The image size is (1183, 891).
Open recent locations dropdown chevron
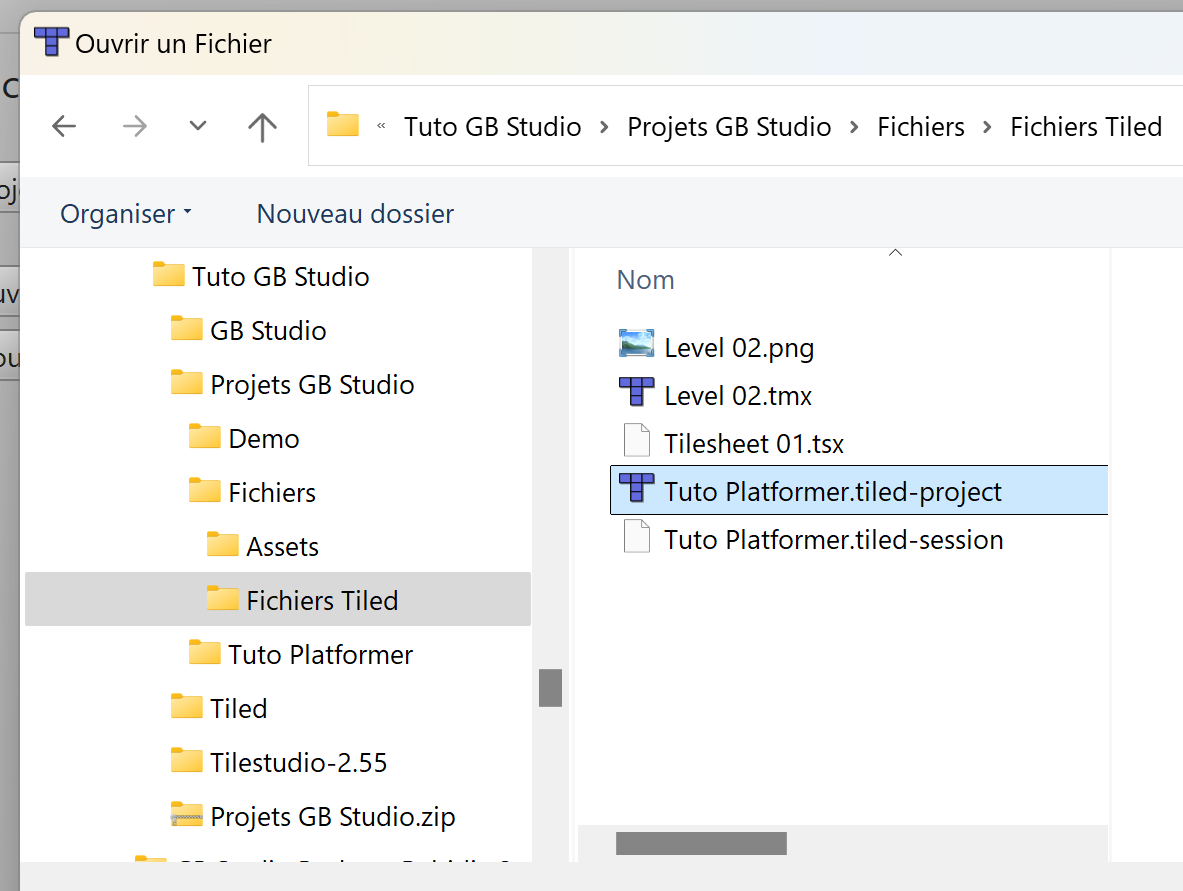(x=198, y=126)
